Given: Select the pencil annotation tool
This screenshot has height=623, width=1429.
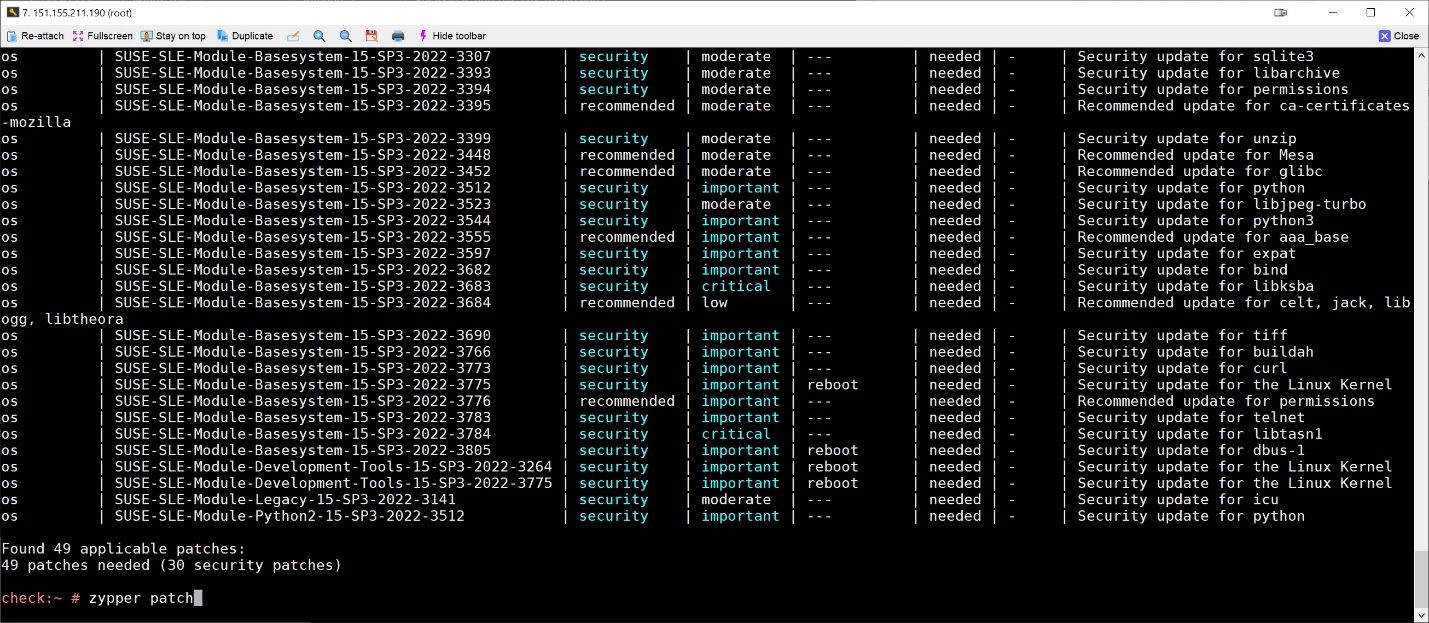Looking at the screenshot, I should click(x=293, y=35).
